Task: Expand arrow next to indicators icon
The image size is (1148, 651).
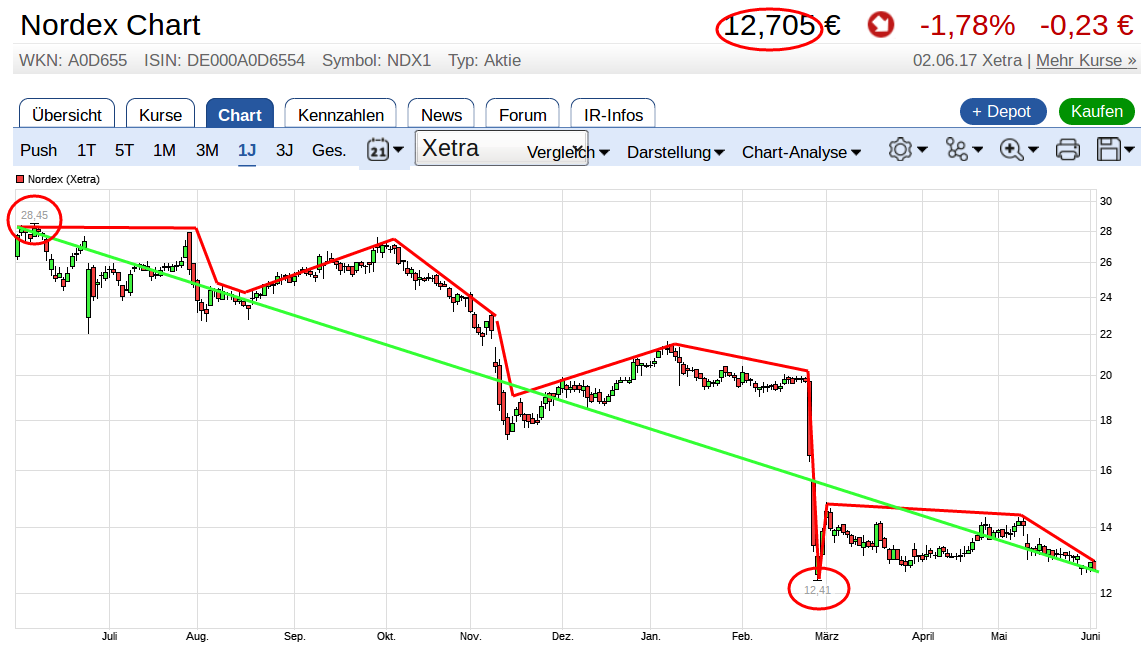Action: (x=977, y=149)
